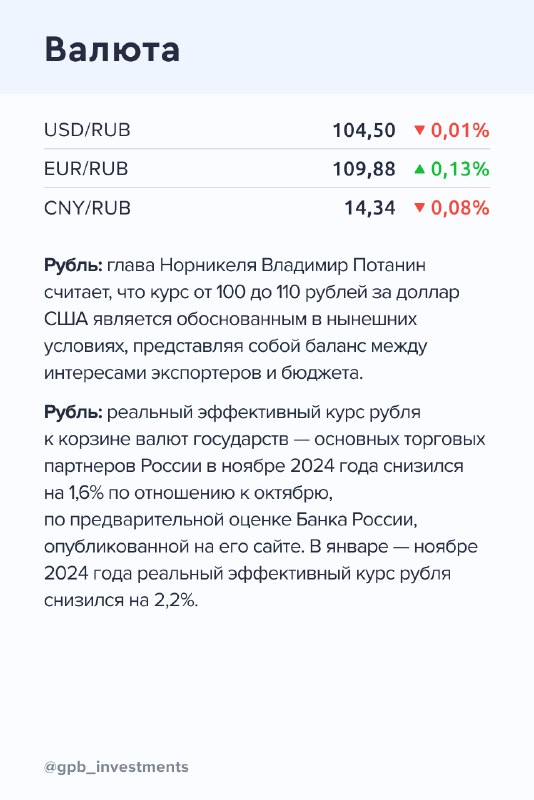Click the Валюта header title
Screen dimensions: 534x800
tap(112, 49)
